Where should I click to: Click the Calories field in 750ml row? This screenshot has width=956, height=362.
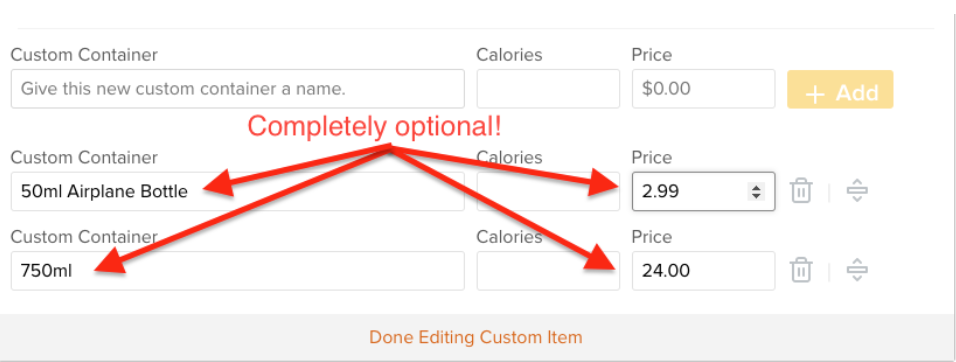click(x=548, y=271)
